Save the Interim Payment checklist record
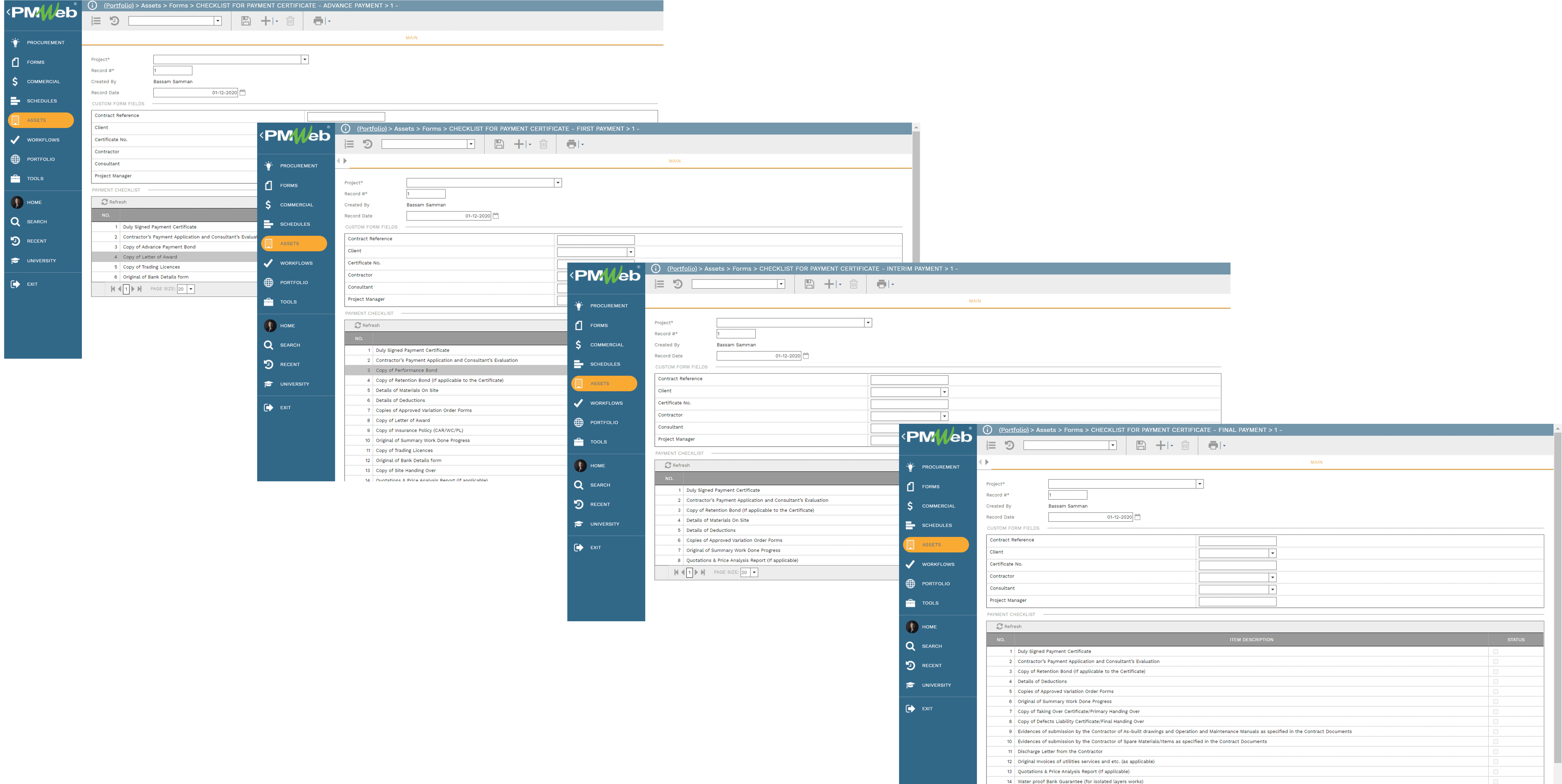Screen dimensions: 1562x784 click(810, 284)
